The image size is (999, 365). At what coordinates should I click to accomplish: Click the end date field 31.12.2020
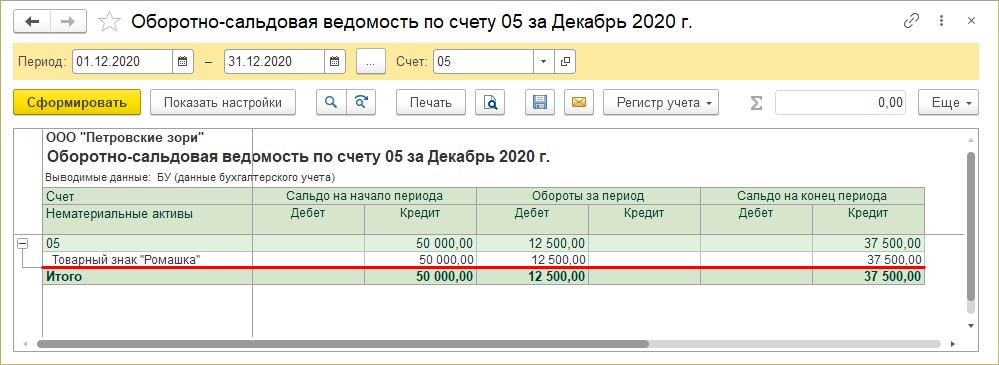(x=275, y=62)
